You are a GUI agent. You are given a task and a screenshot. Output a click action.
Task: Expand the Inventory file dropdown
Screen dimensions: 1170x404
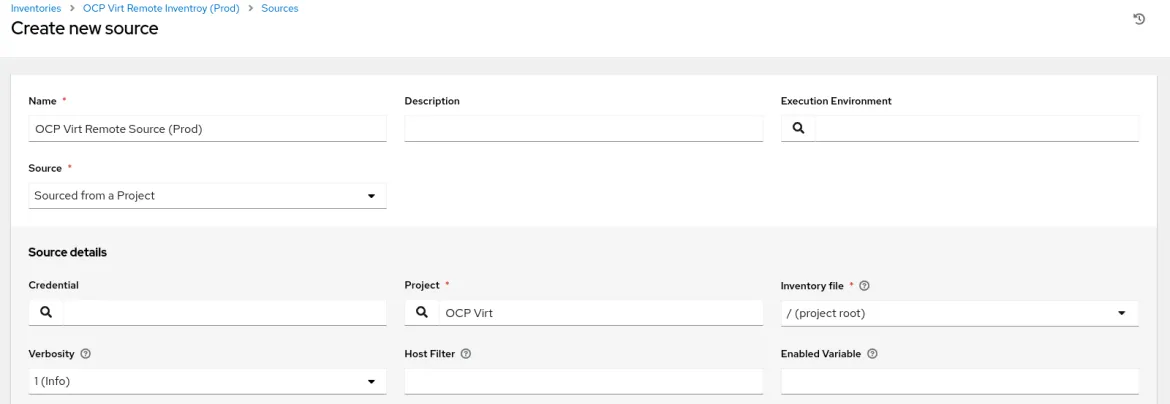click(959, 313)
